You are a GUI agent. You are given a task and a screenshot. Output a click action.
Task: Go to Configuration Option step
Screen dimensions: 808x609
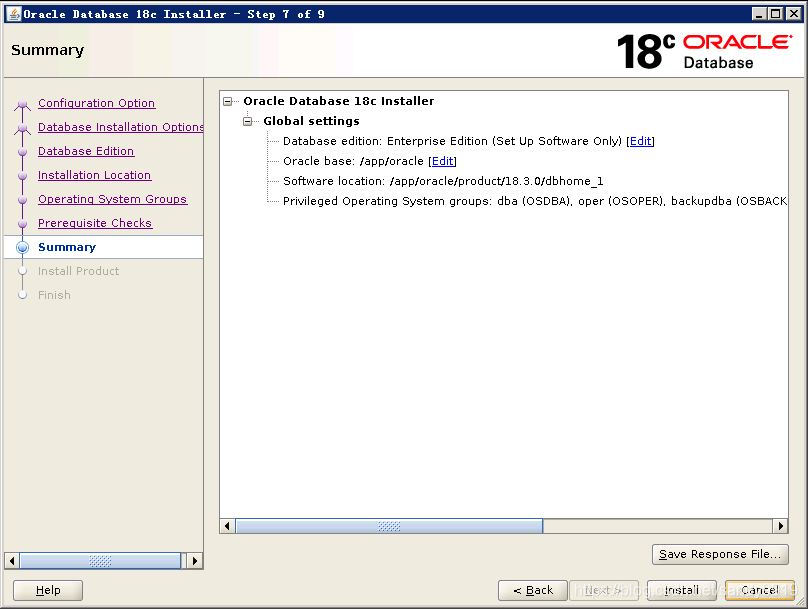tap(96, 103)
